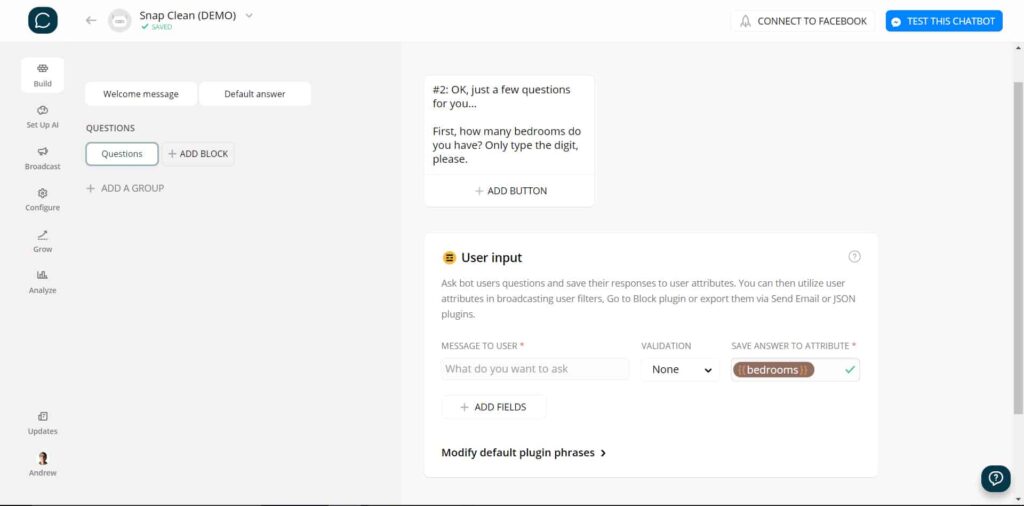Go to the Broadcast section

tap(42, 157)
